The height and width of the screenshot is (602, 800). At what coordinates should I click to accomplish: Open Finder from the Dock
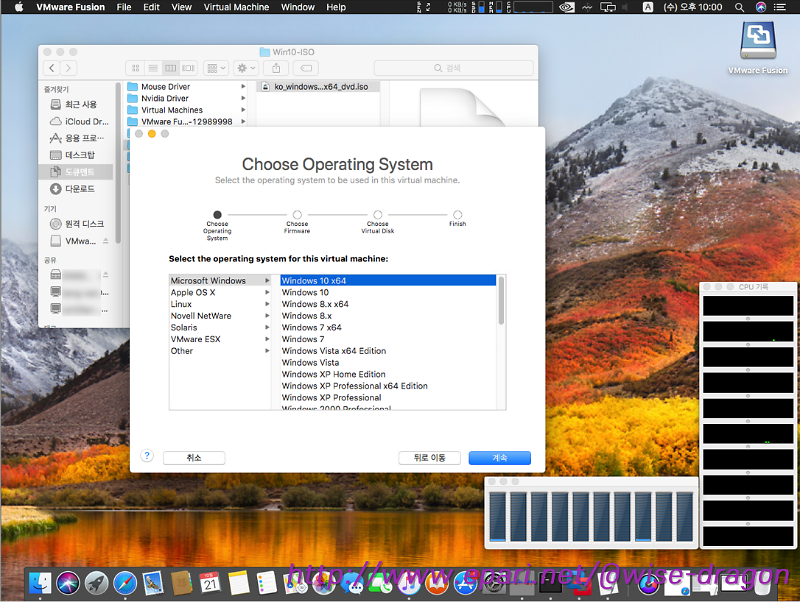coord(40,583)
